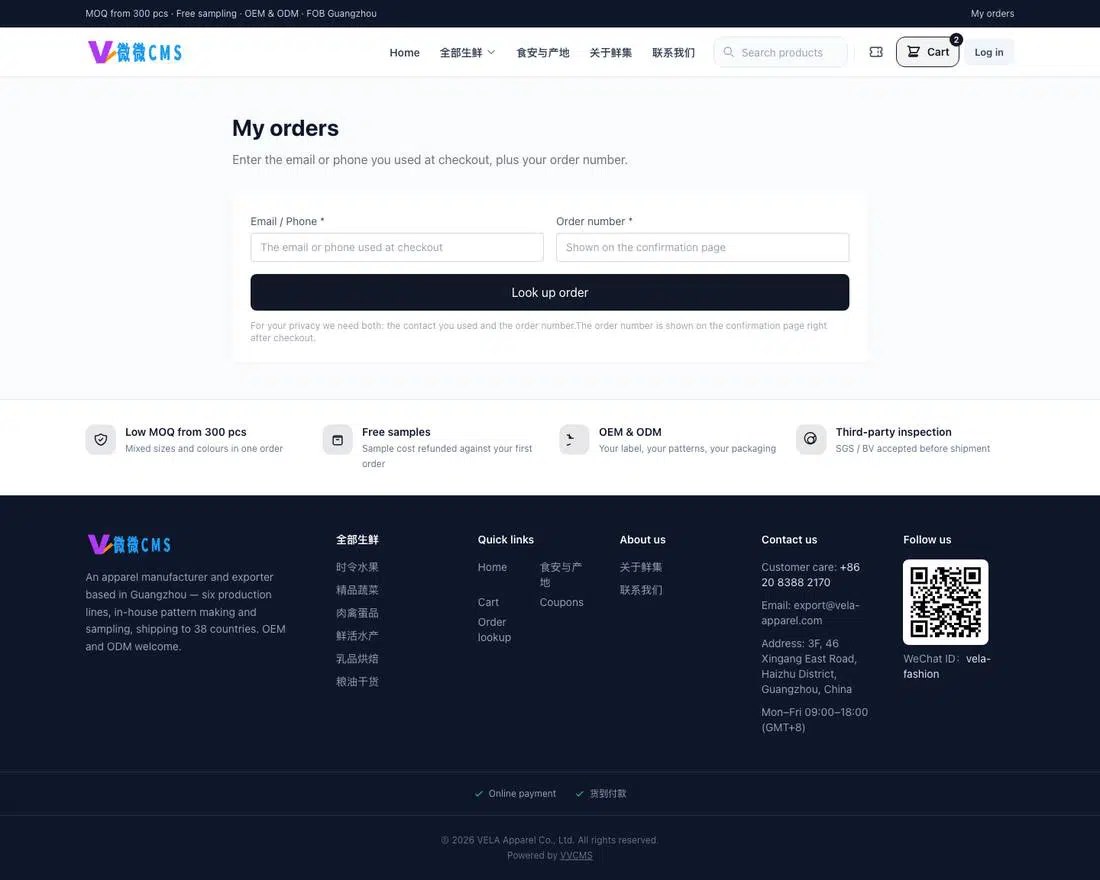Open the footer Home quick link

click(492, 567)
